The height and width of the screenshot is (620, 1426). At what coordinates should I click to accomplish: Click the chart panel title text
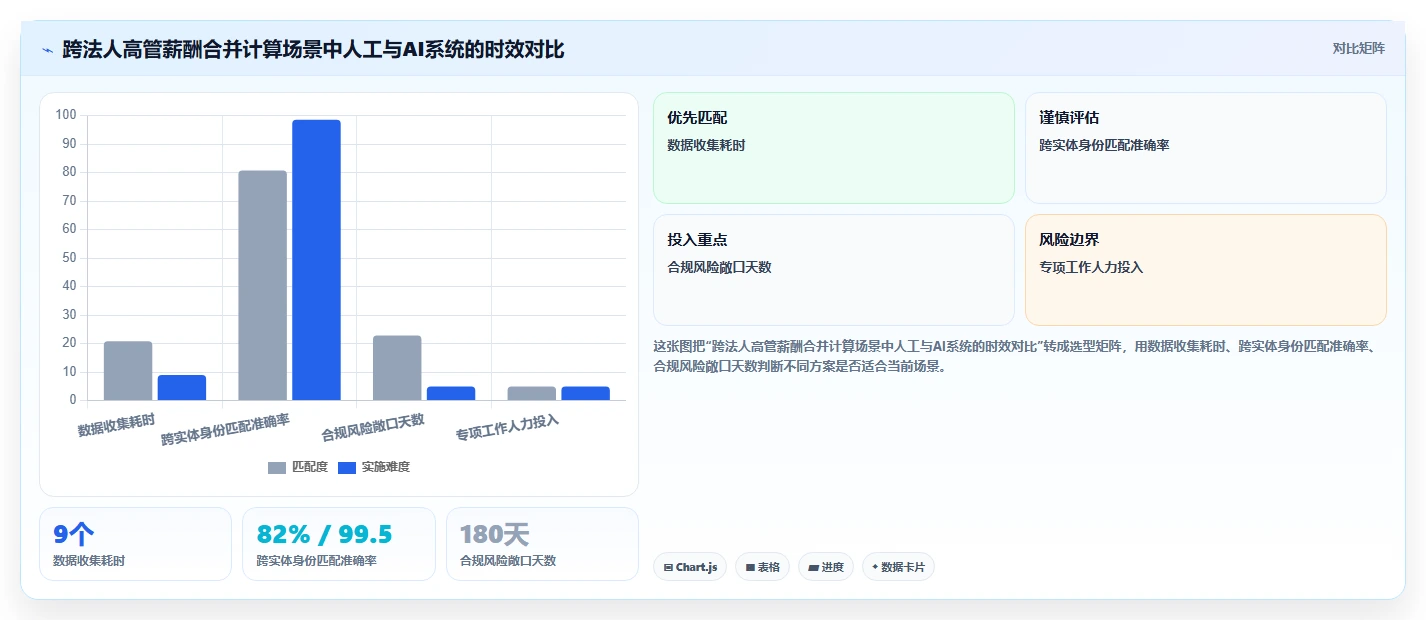click(x=313, y=49)
